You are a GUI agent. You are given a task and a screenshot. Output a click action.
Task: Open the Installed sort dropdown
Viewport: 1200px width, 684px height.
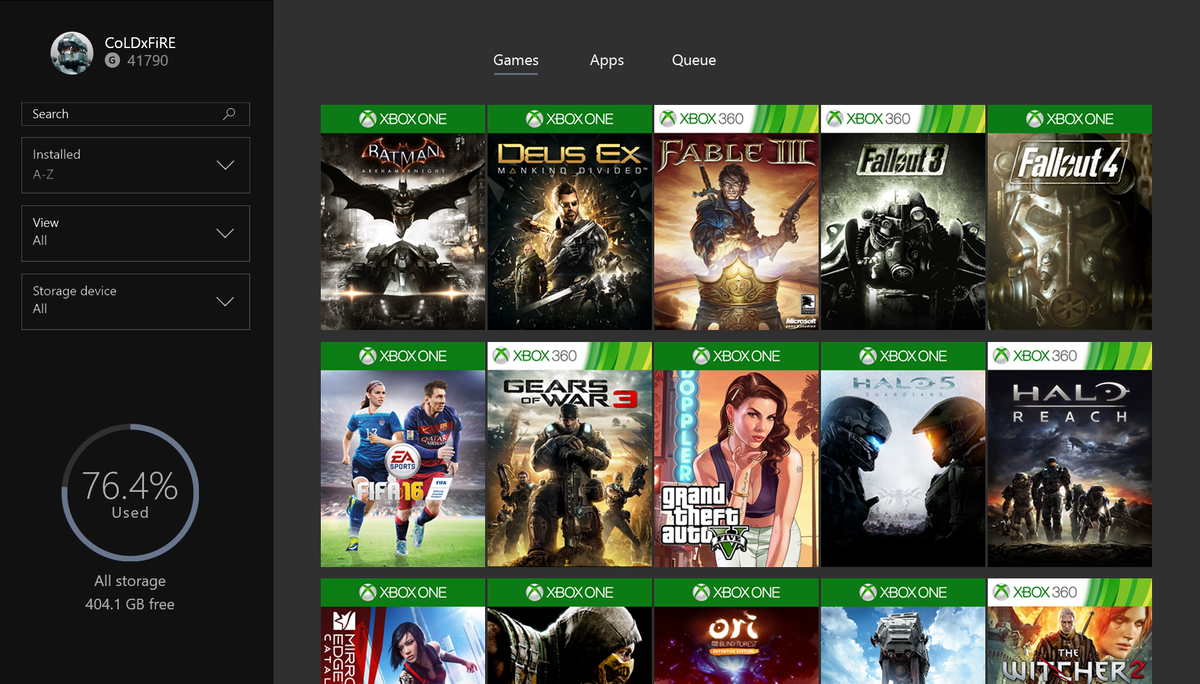tap(135, 165)
